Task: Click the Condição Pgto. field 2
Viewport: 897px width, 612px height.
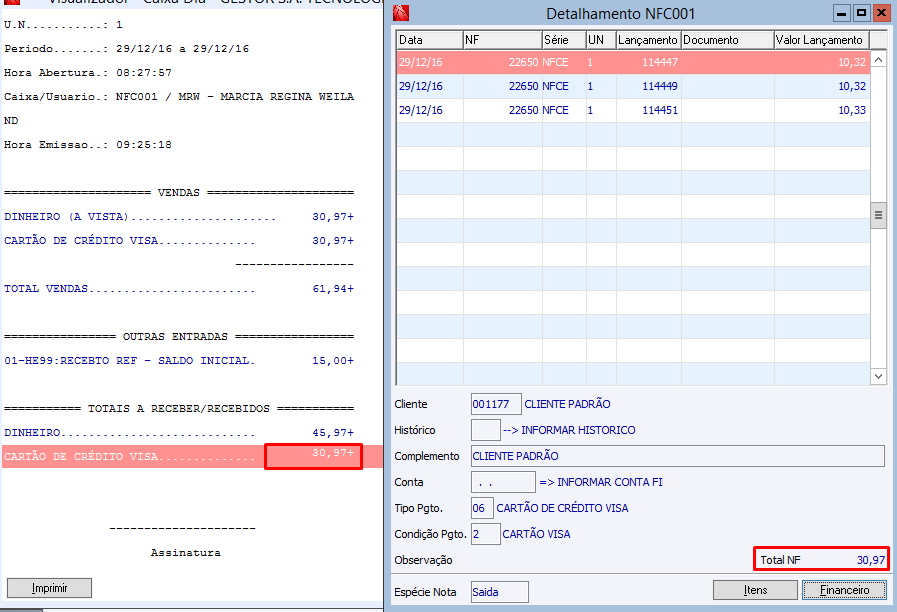Action: [x=486, y=534]
